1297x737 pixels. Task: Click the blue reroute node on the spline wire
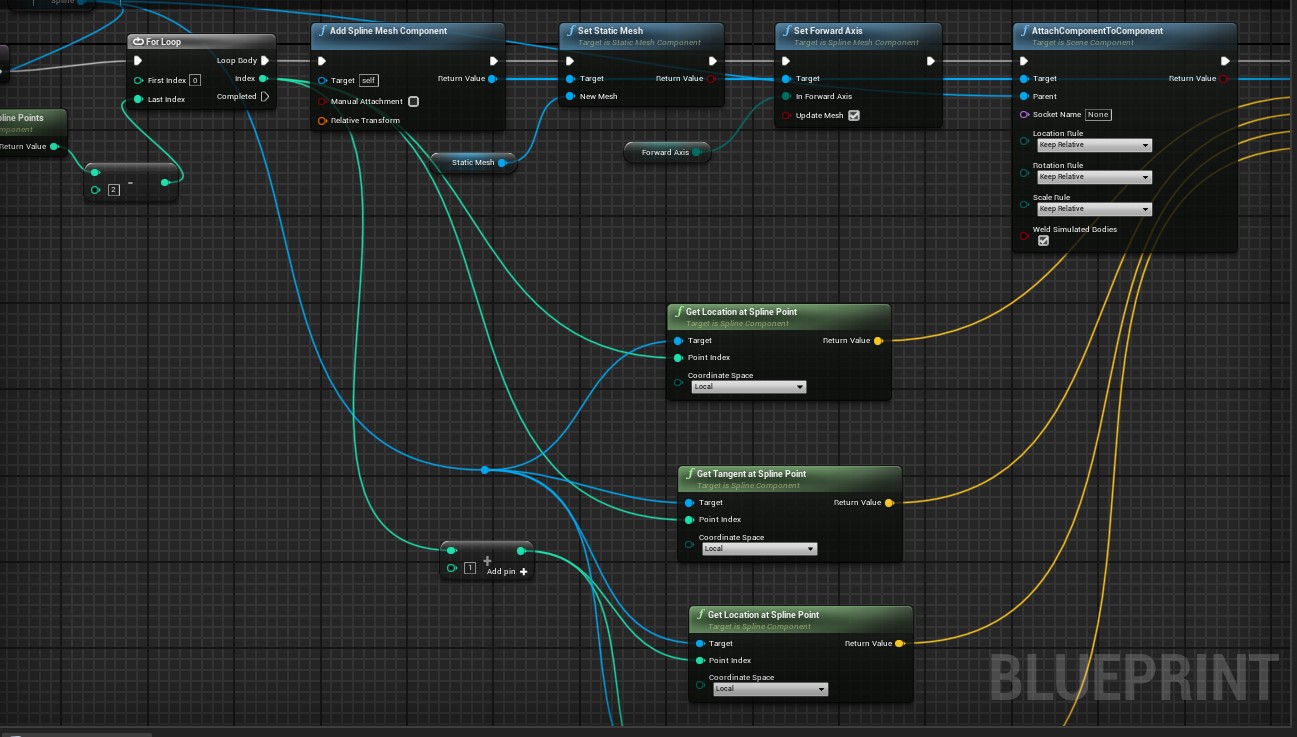pos(485,470)
